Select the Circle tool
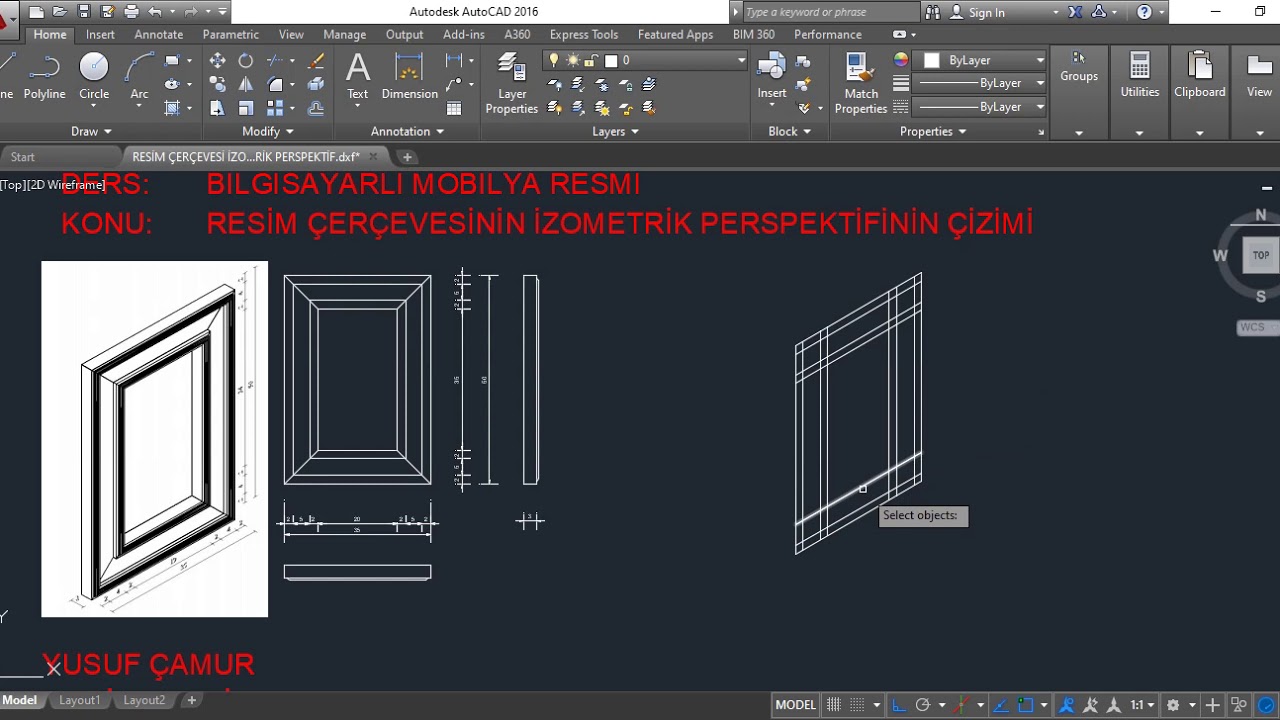The width and height of the screenshot is (1280, 720). 94,77
